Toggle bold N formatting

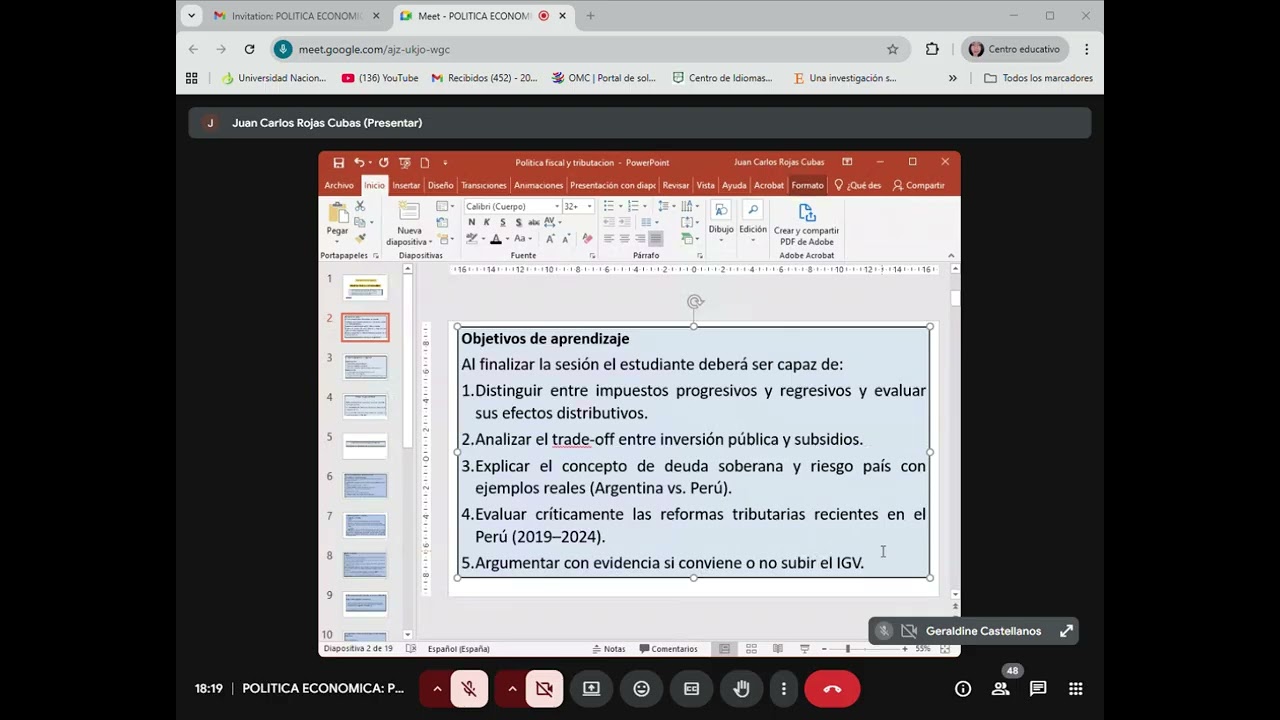tap(472, 222)
